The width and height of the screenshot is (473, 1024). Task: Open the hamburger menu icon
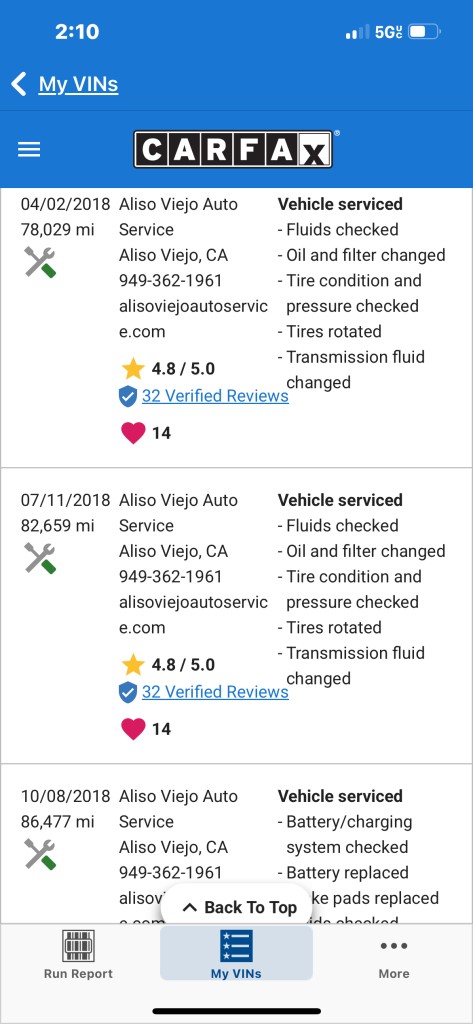pos(29,150)
